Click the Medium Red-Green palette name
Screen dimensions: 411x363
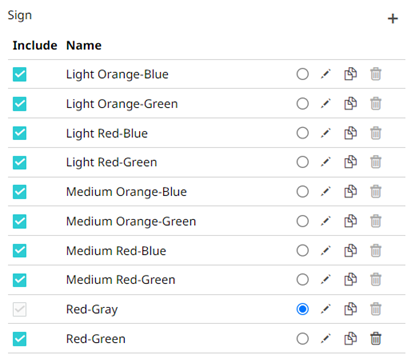pos(121,280)
